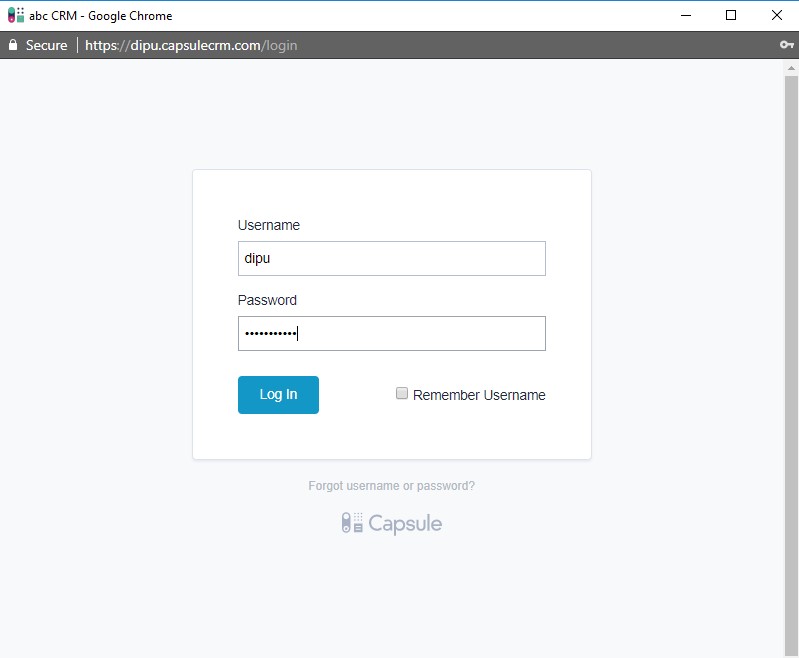
Task: Click the 'Secure' label in the address bar
Action: coord(47,45)
